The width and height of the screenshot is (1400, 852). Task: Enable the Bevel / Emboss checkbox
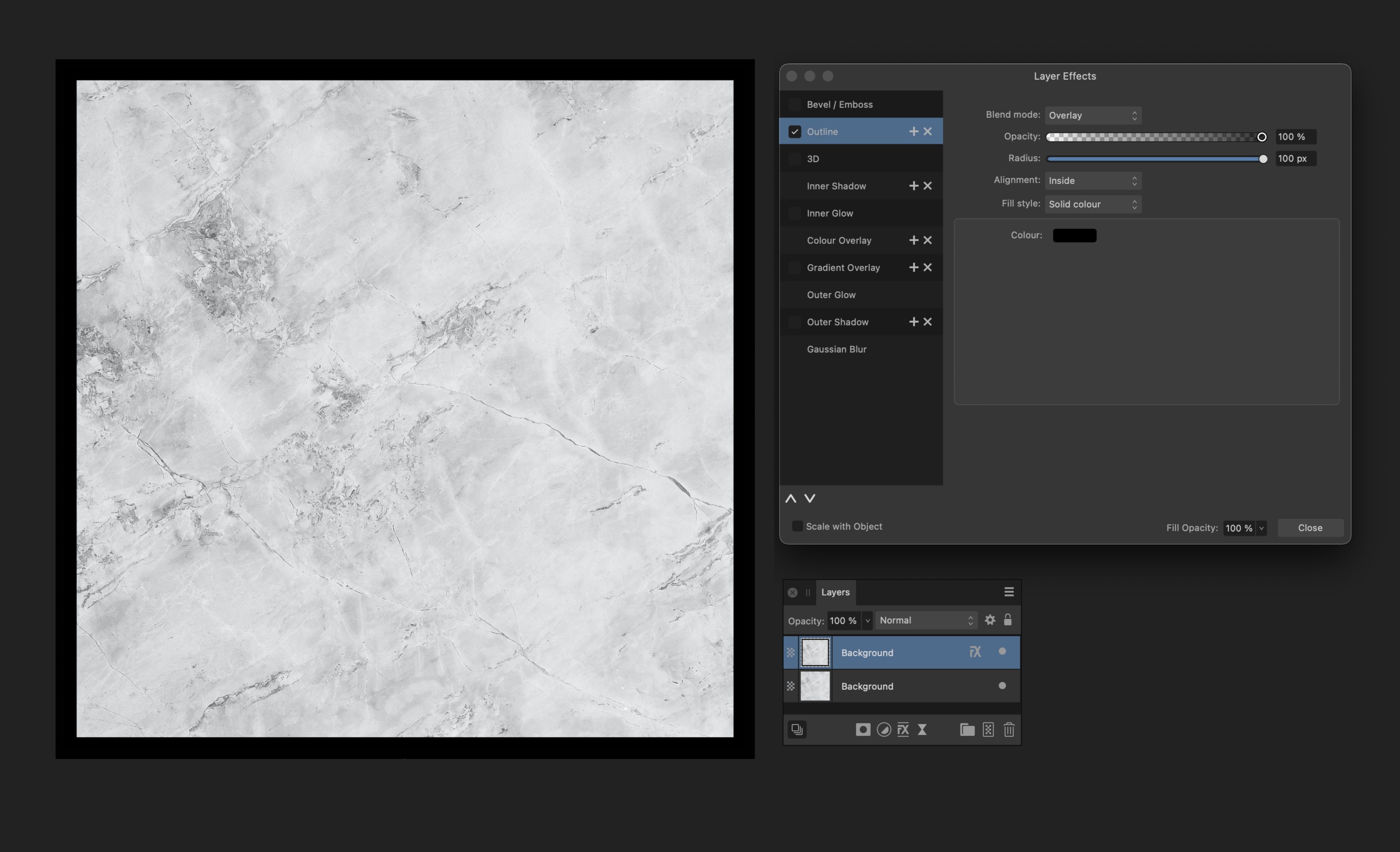click(794, 105)
